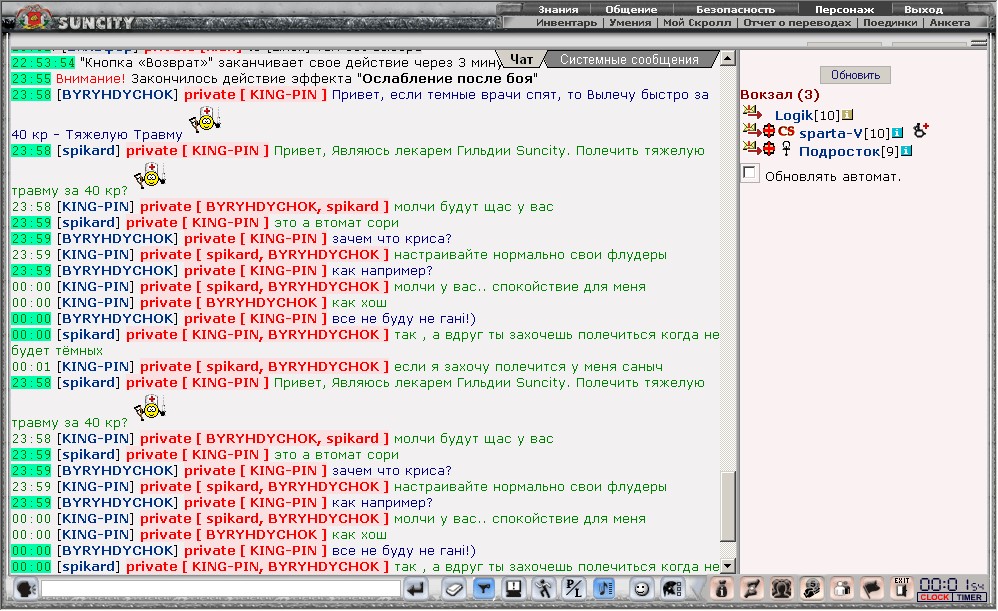Open the smiley emoticon picker
Viewport: 998px width, 611px height.
click(642, 589)
